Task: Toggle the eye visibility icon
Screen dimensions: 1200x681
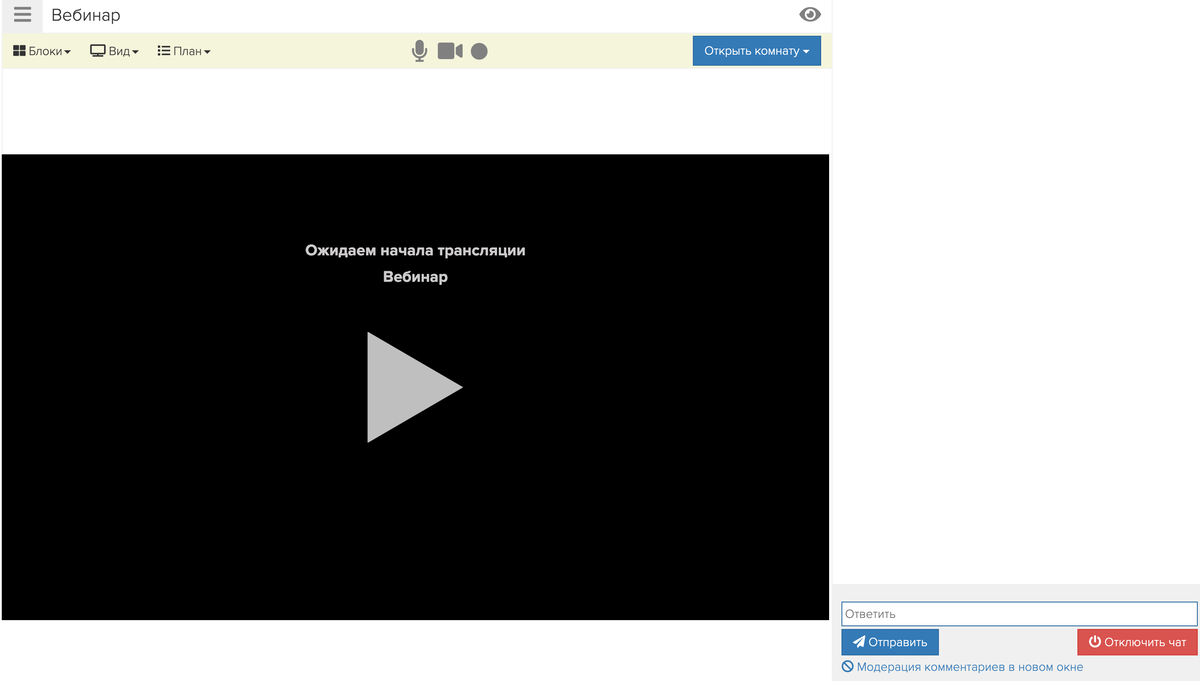Action: coord(810,14)
